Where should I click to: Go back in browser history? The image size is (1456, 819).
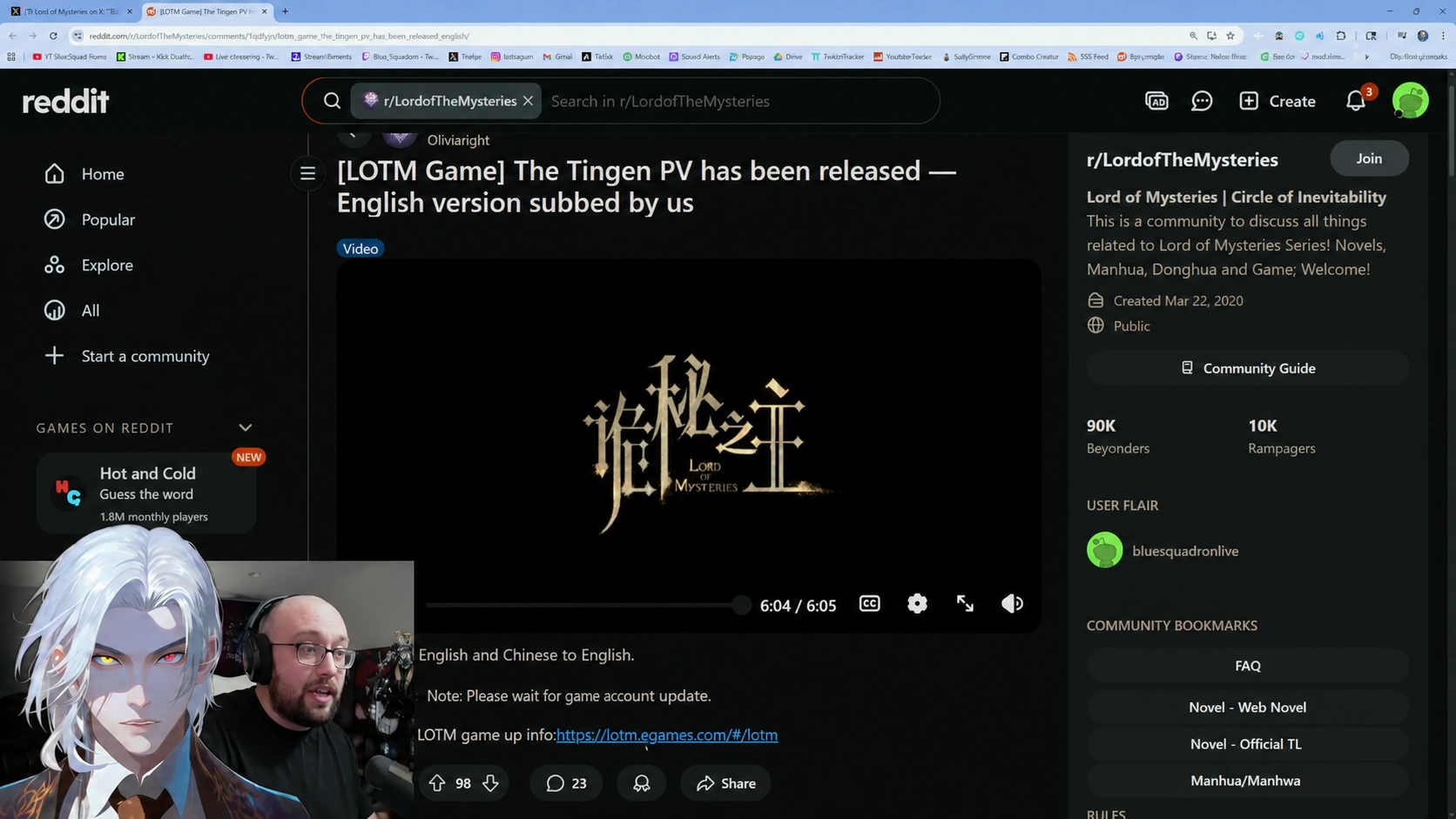tap(12, 36)
